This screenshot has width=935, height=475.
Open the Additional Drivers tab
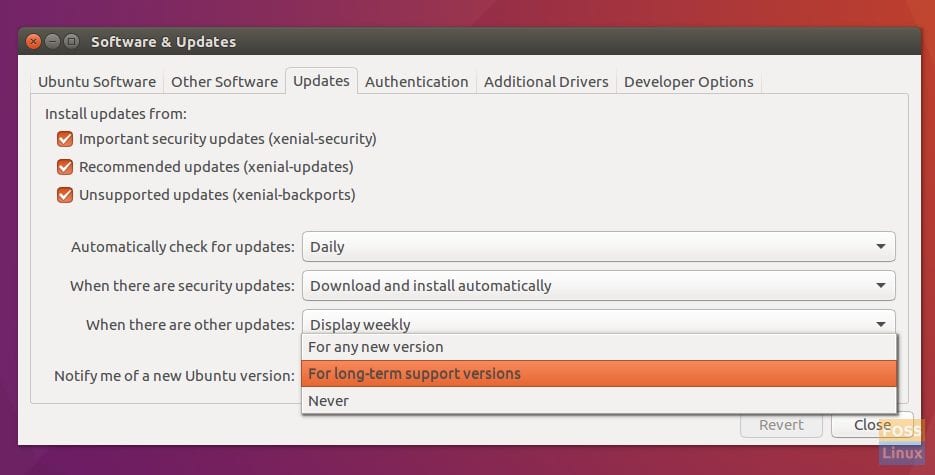click(546, 82)
